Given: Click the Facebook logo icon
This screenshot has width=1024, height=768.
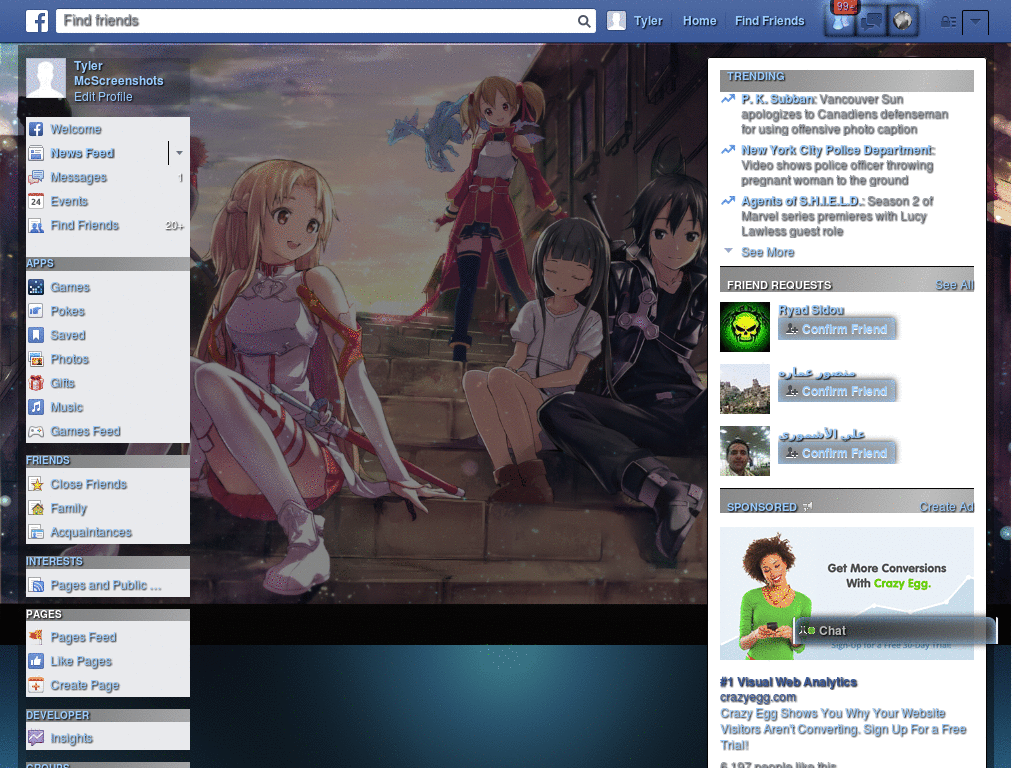Looking at the screenshot, I should pos(37,21).
